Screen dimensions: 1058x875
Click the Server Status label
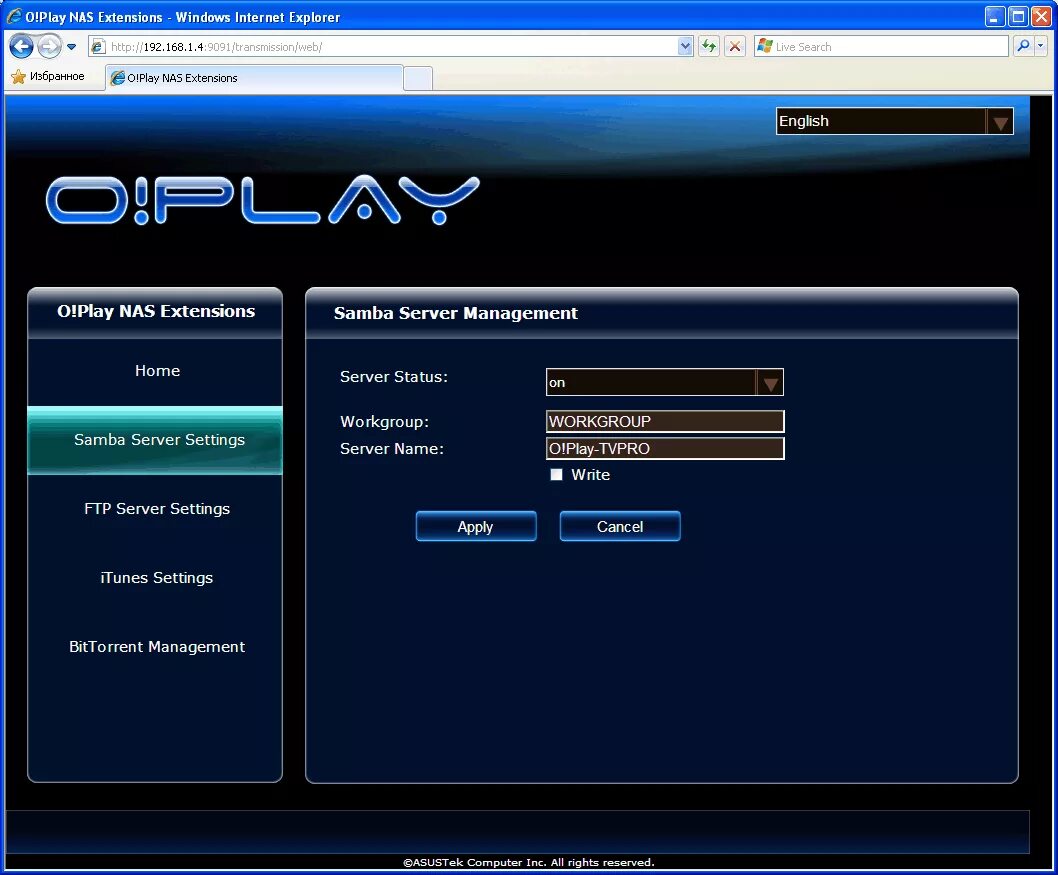[x=394, y=376]
